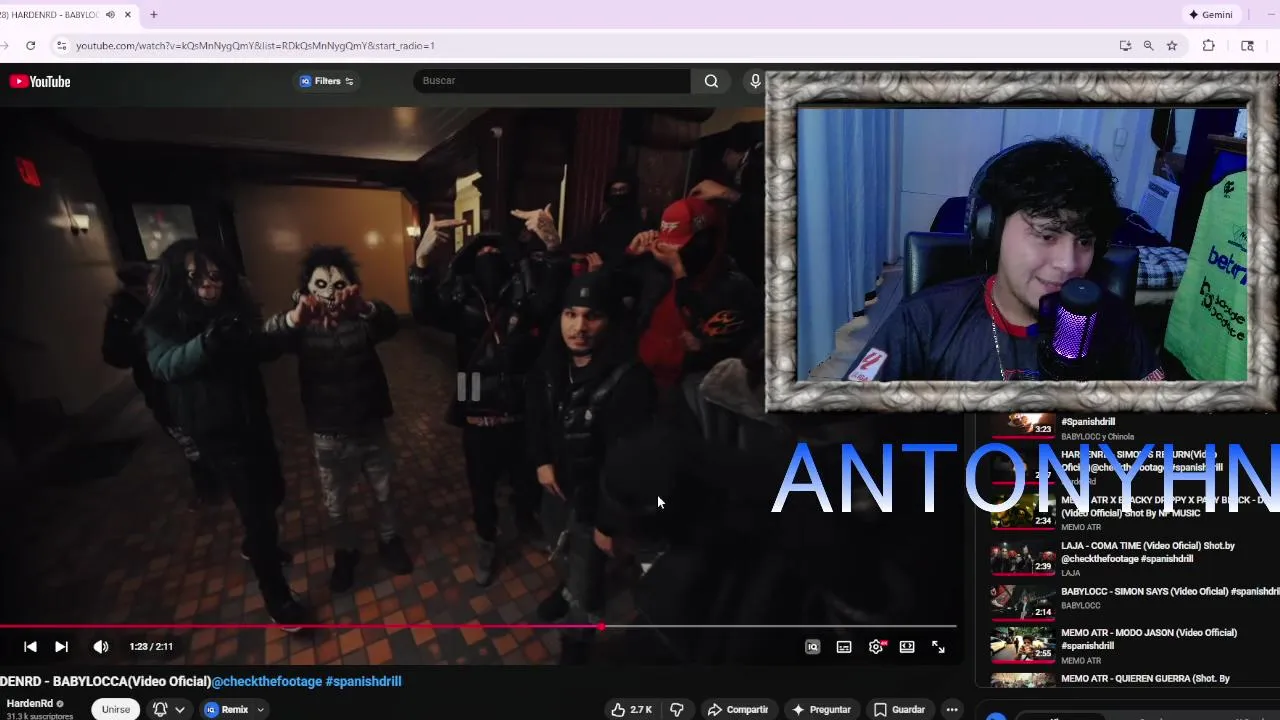Click Guardar save button

[x=899, y=710]
